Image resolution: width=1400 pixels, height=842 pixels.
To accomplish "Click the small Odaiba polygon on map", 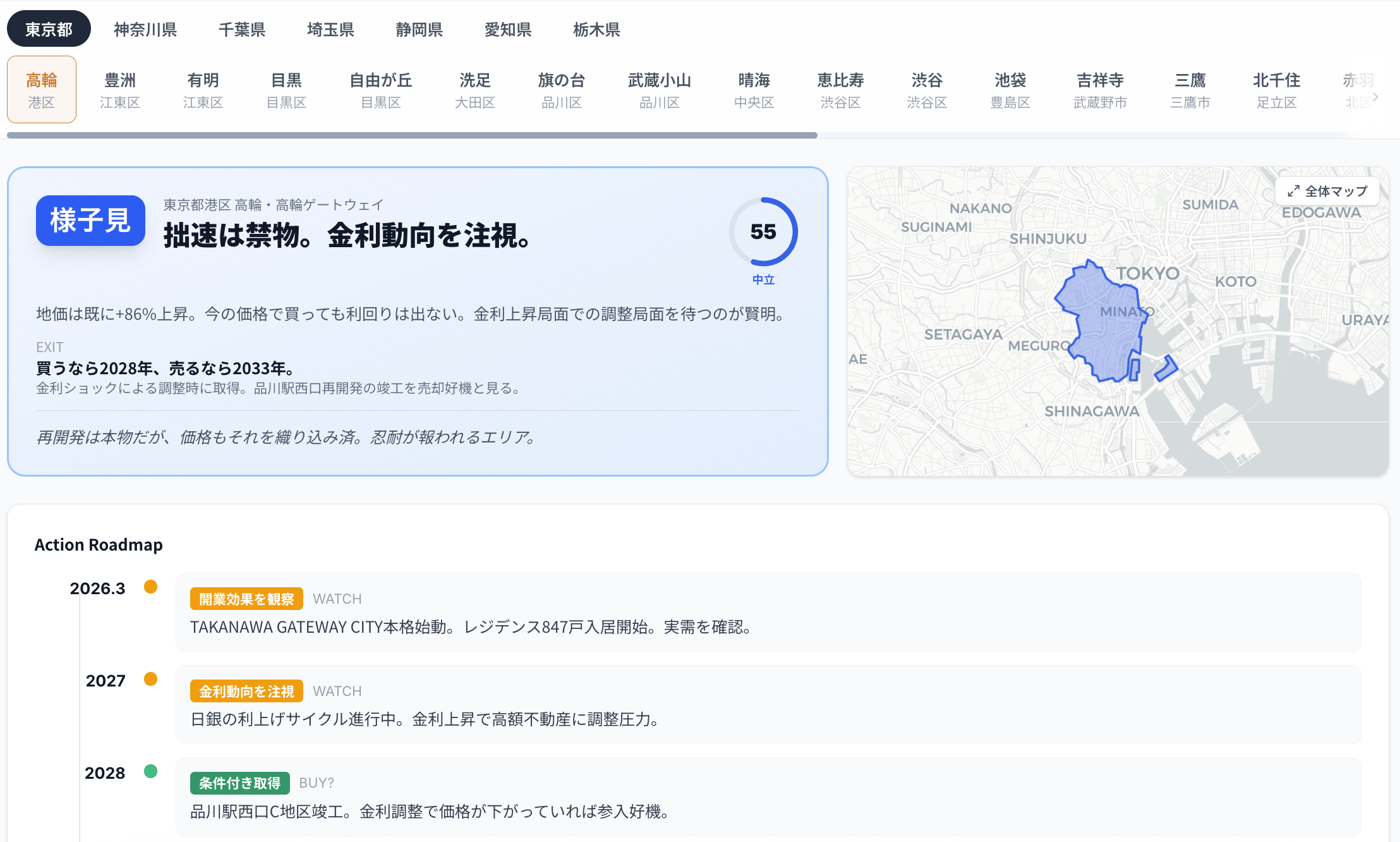I will pos(1166,369).
